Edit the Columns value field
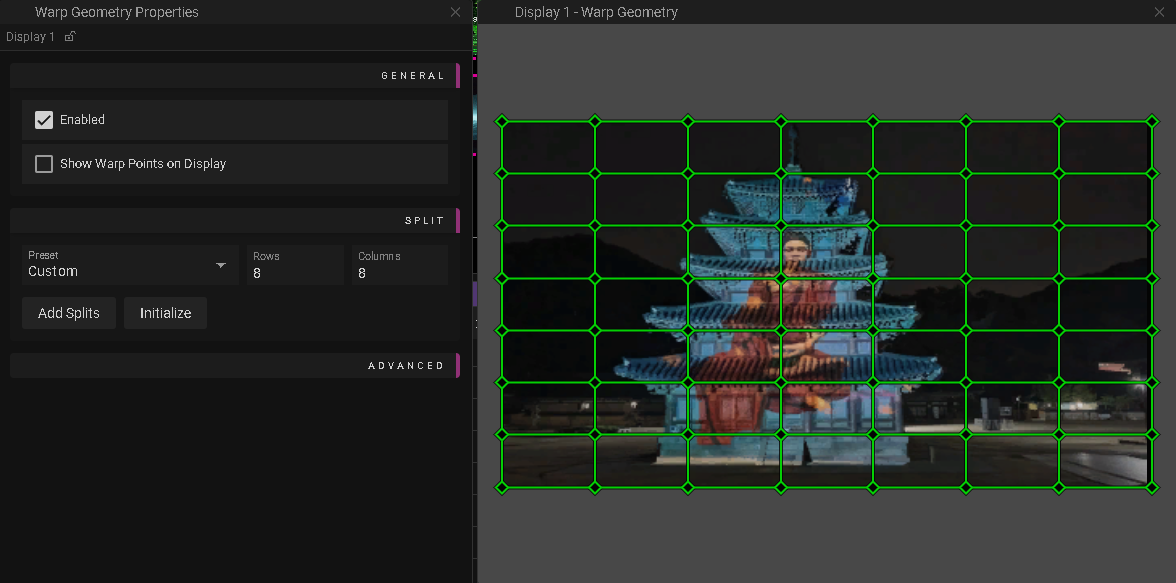 click(400, 265)
